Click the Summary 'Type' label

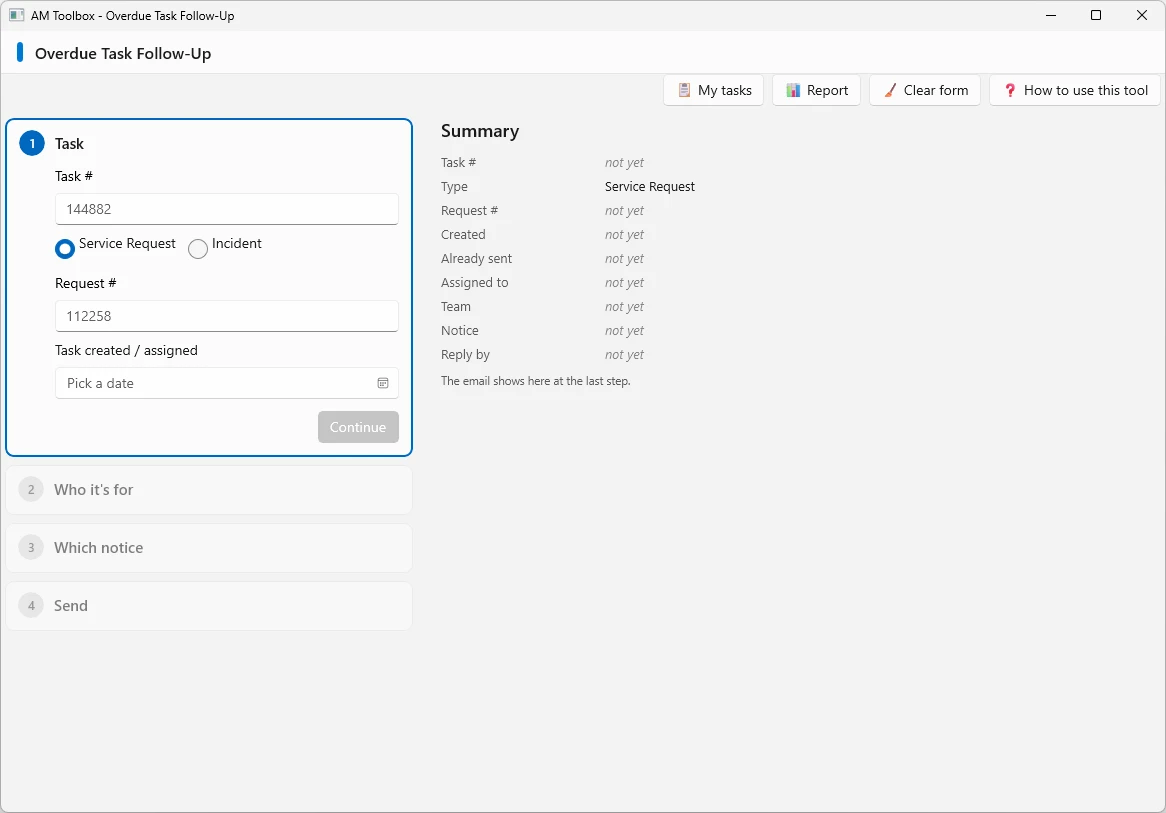[454, 187]
